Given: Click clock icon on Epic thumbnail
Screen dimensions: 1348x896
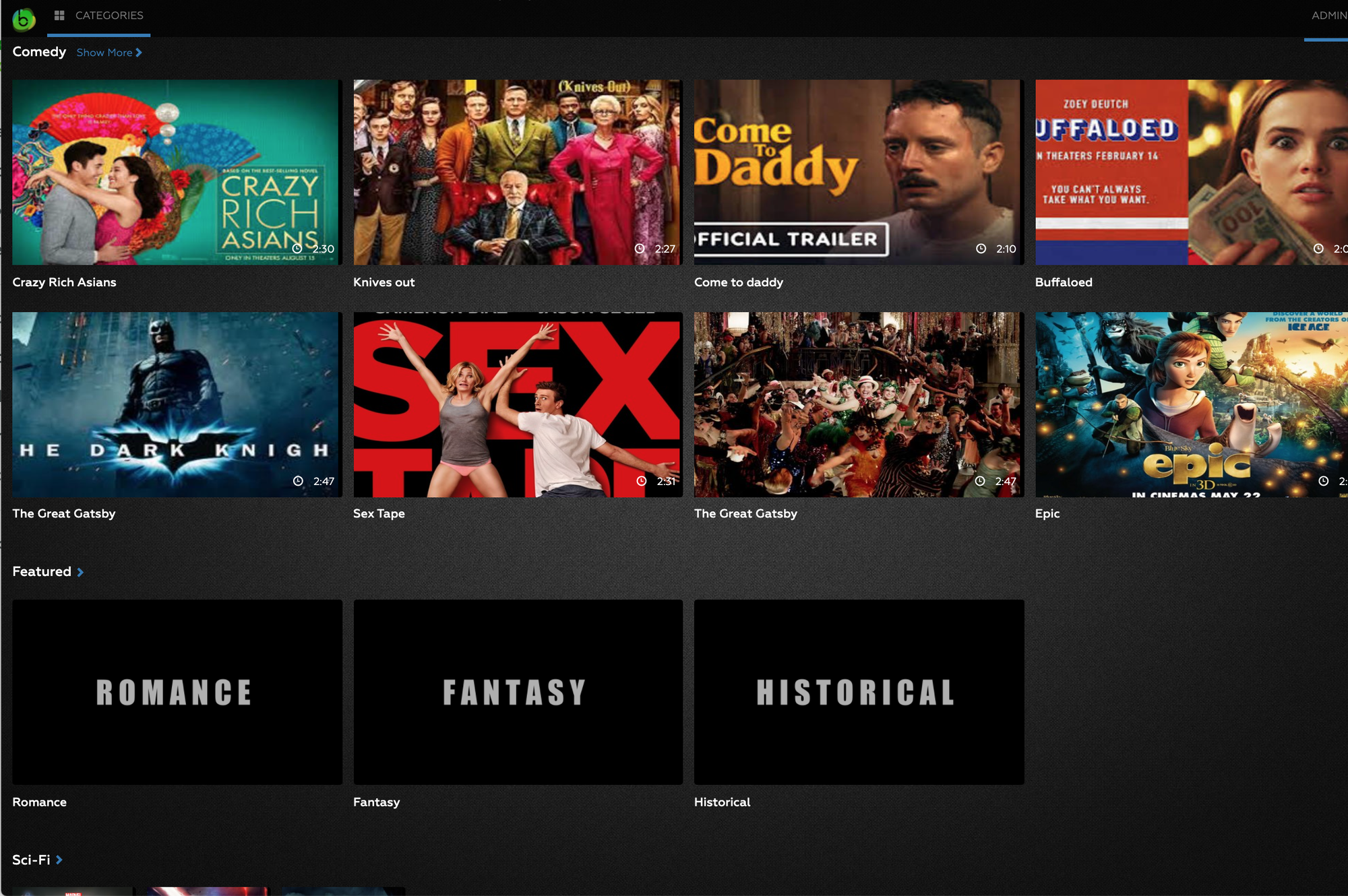Looking at the screenshot, I should coord(1324,481).
